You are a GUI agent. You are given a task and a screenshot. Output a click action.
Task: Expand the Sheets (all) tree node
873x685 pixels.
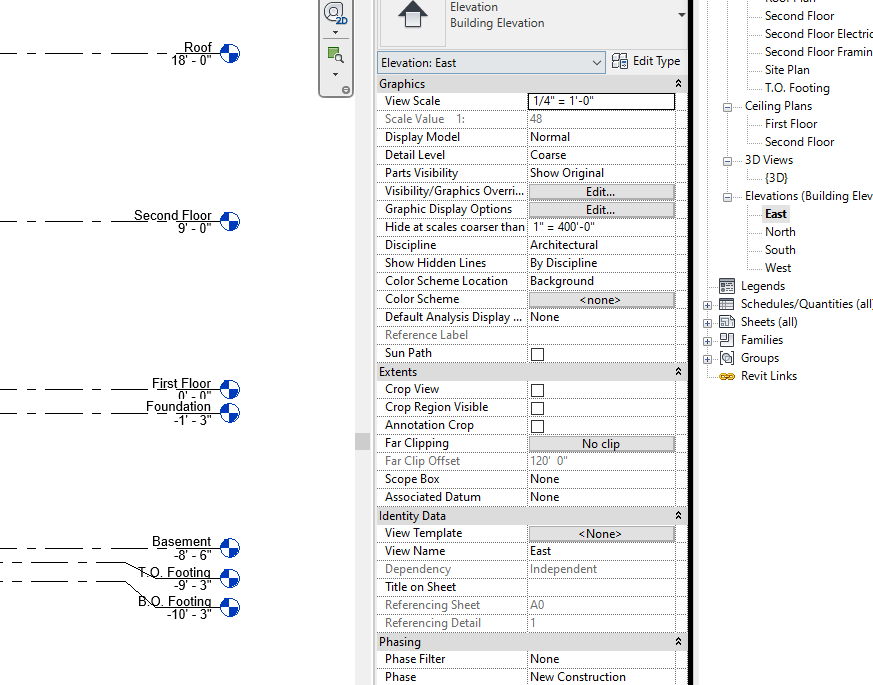click(708, 321)
